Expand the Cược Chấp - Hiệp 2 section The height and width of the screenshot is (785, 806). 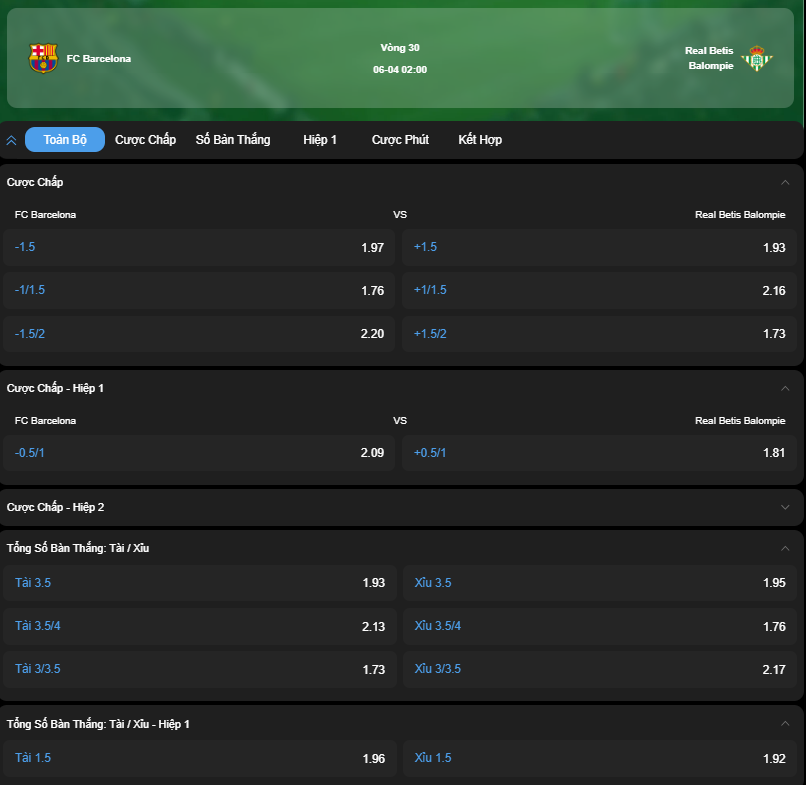(785, 507)
